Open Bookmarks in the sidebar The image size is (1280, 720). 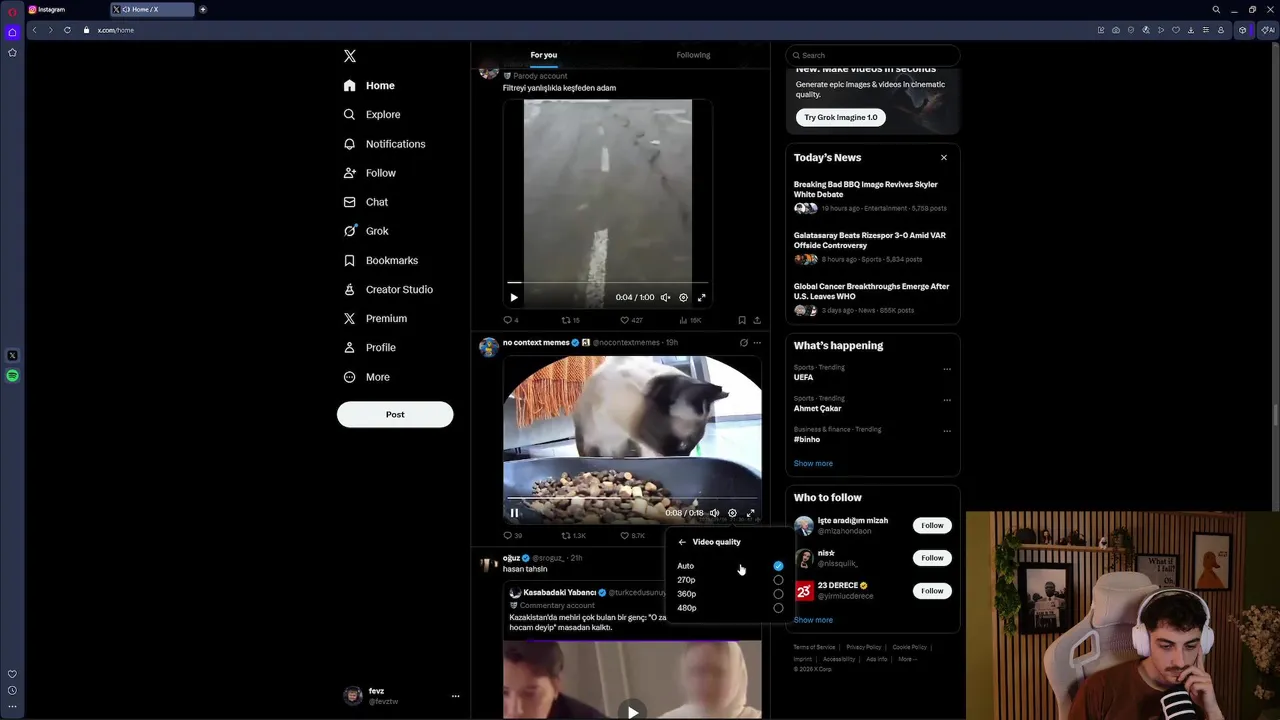click(x=381, y=260)
